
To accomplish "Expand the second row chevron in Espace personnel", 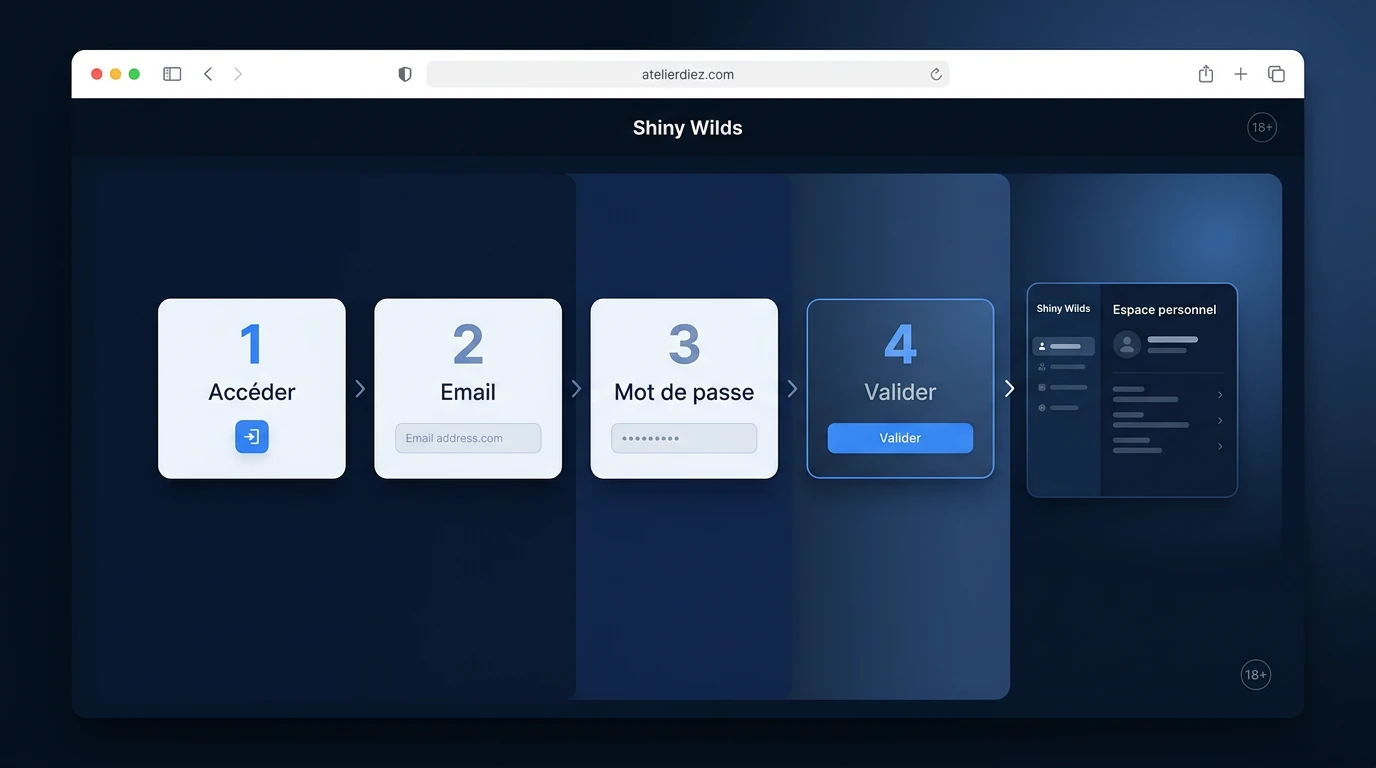I will tap(1220, 421).
